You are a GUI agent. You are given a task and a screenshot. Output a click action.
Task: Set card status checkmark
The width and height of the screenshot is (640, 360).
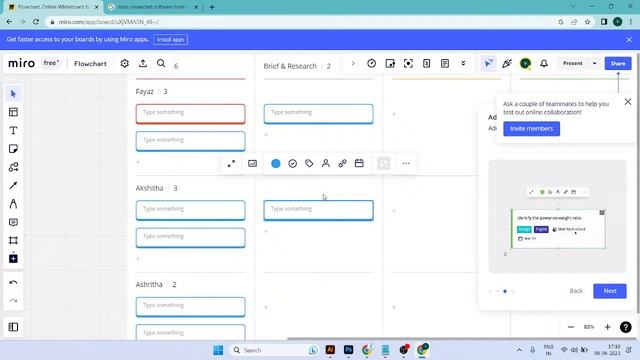pos(293,163)
